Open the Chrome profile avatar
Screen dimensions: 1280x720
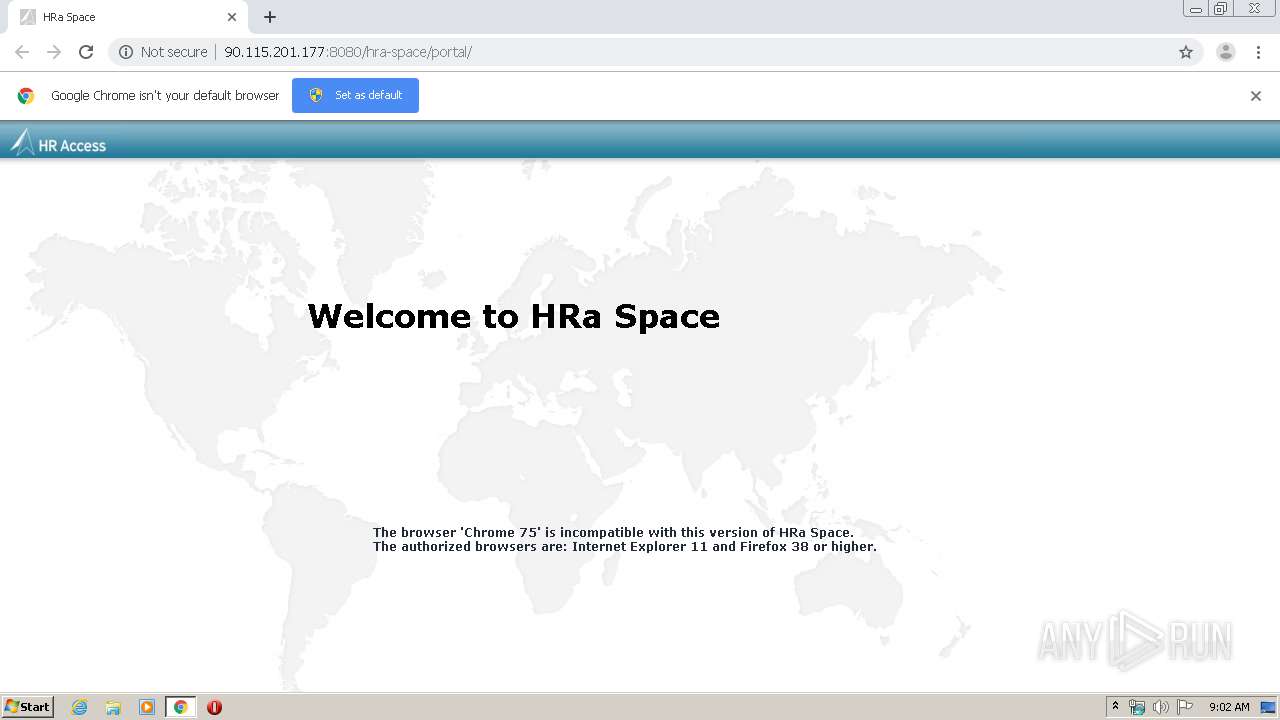1226,52
